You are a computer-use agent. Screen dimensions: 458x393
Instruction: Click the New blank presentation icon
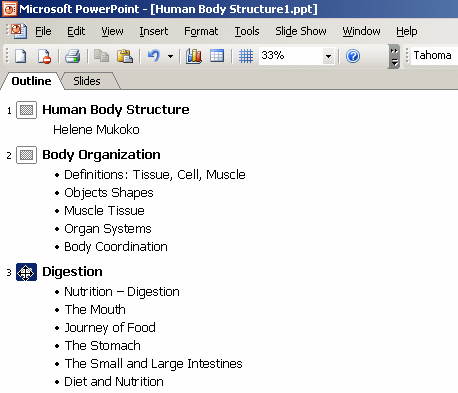(x=20, y=56)
